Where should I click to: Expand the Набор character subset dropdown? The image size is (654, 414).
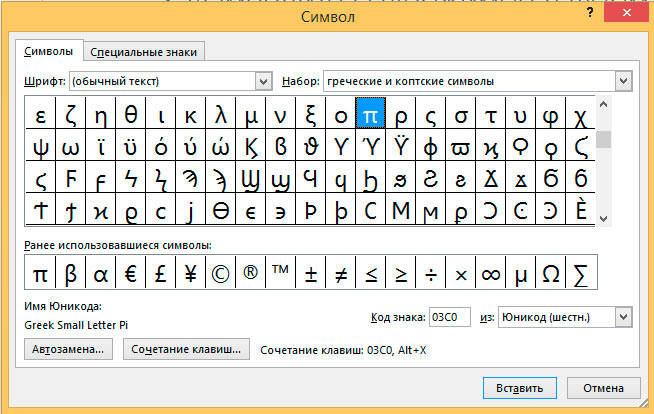[623, 81]
